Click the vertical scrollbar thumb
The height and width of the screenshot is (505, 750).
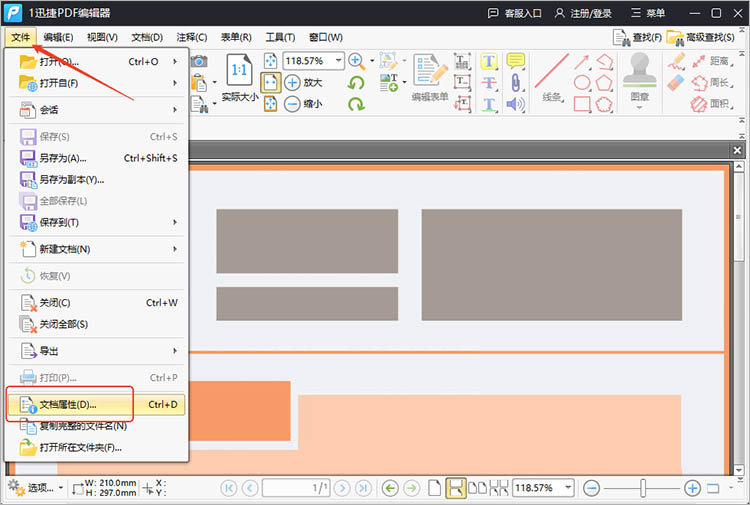coord(739,218)
